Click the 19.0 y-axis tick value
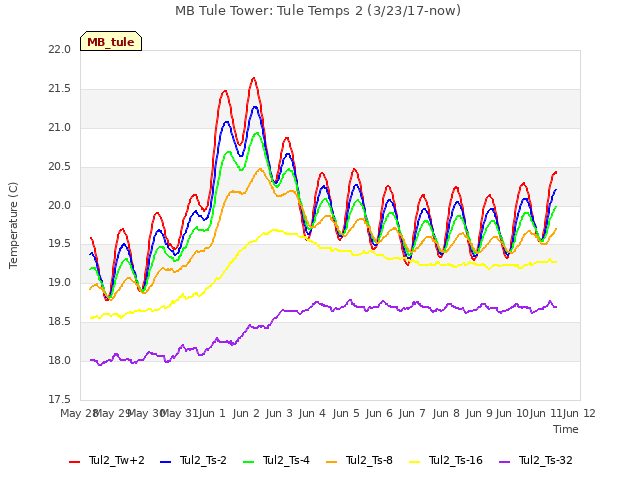Viewport: 640px width, 480px height. tap(59, 282)
